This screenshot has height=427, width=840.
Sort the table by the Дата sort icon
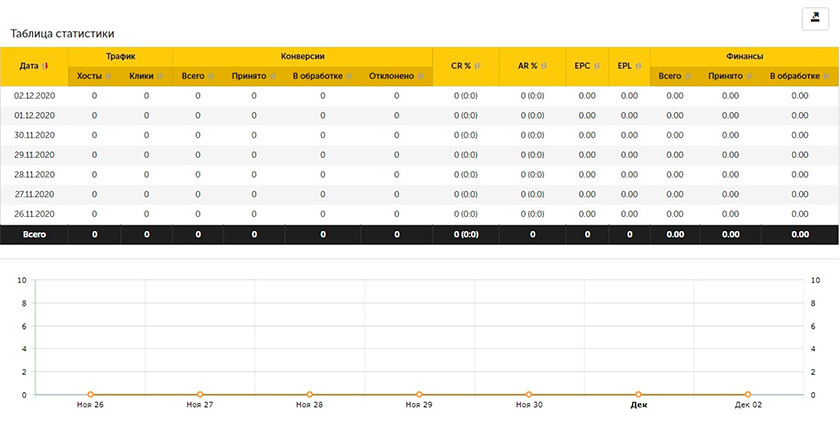click(46, 66)
